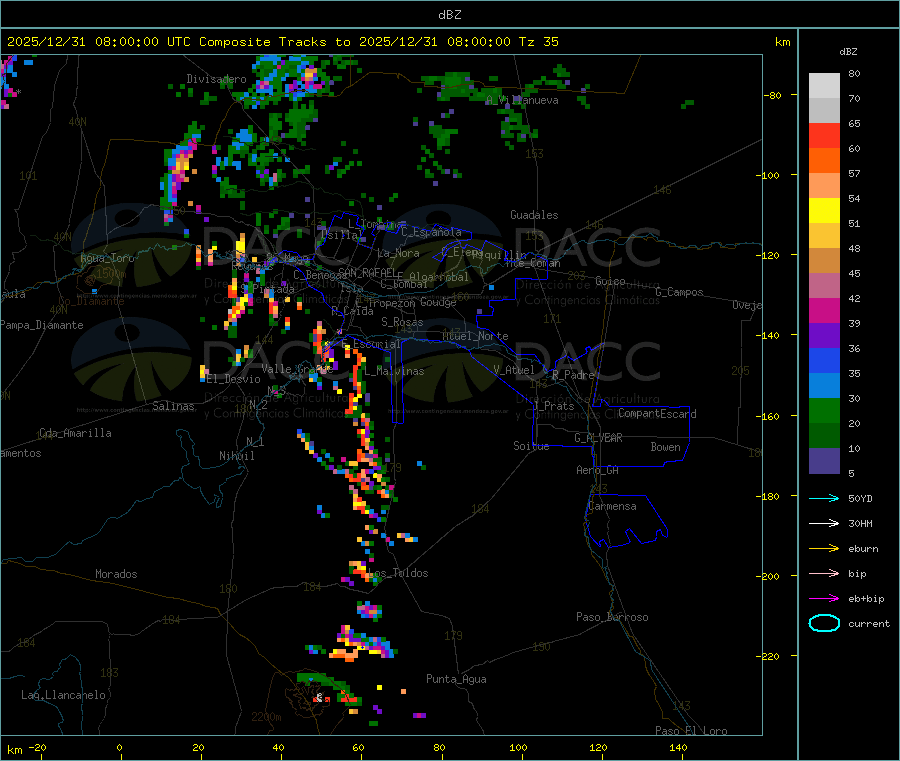Click the Nihuil location label
The height and width of the screenshot is (761, 900).
pos(236,456)
